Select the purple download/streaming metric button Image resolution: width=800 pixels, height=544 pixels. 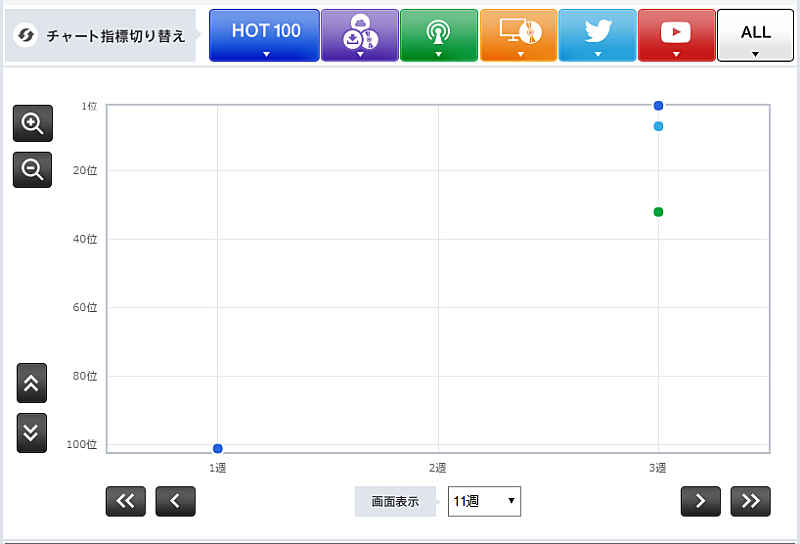pyautogui.click(x=359, y=36)
